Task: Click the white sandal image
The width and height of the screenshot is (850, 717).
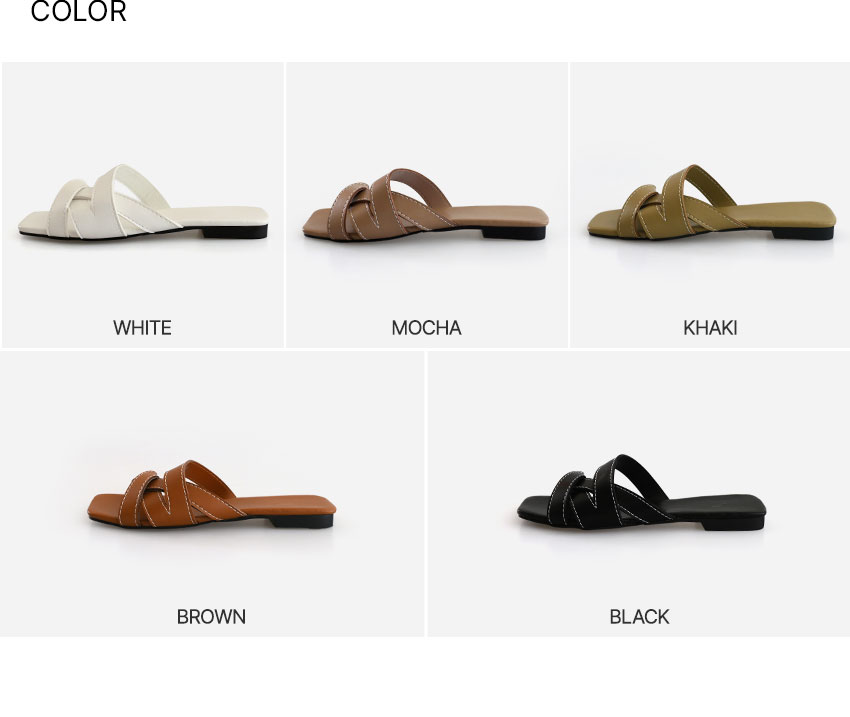Action: [143, 202]
